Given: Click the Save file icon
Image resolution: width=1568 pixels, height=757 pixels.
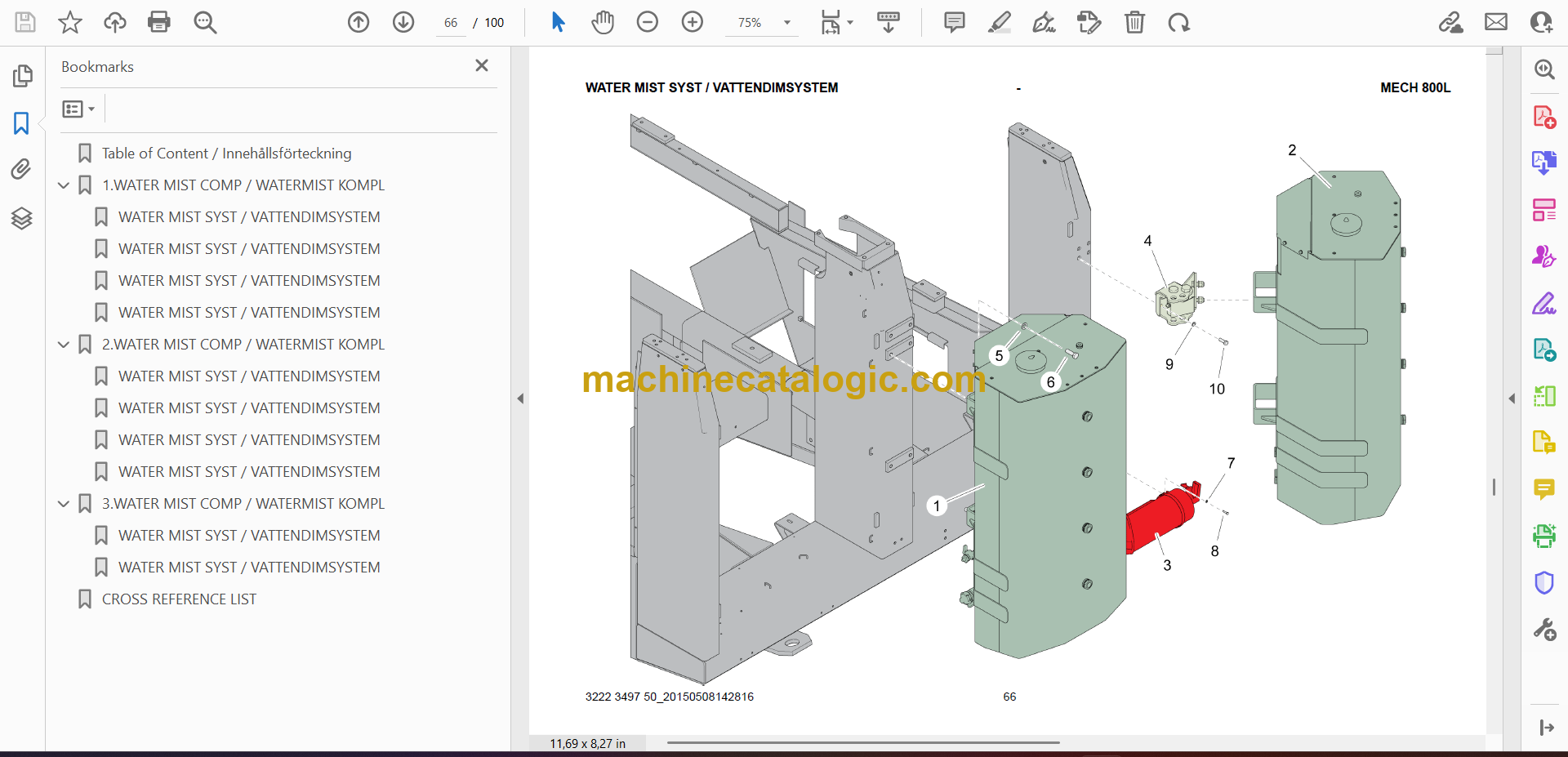Looking at the screenshot, I should (x=25, y=22).
